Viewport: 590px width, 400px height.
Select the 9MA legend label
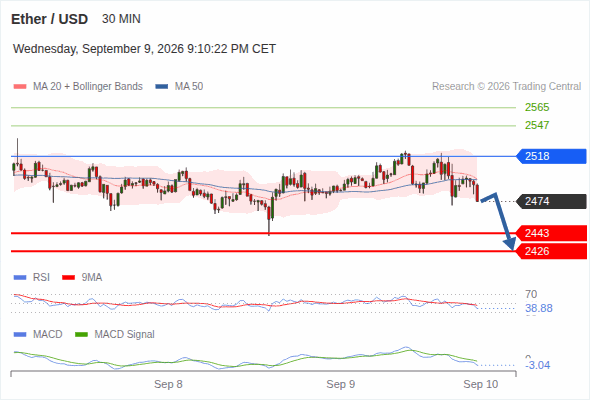92,278
